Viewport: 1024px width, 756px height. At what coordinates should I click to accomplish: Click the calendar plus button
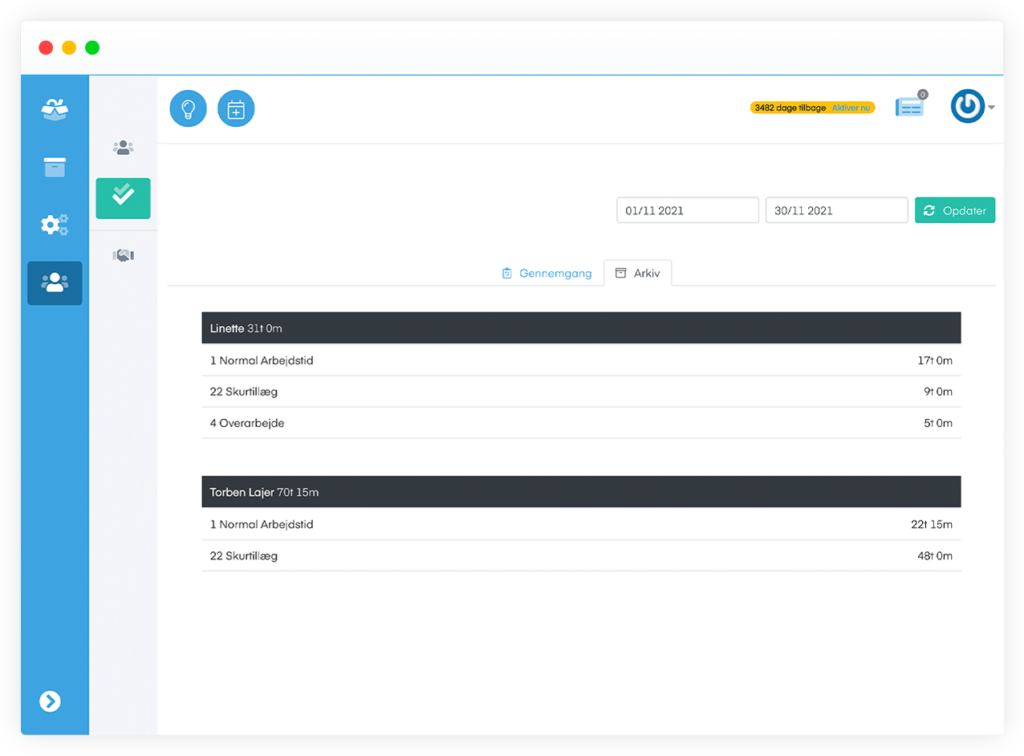236,109
